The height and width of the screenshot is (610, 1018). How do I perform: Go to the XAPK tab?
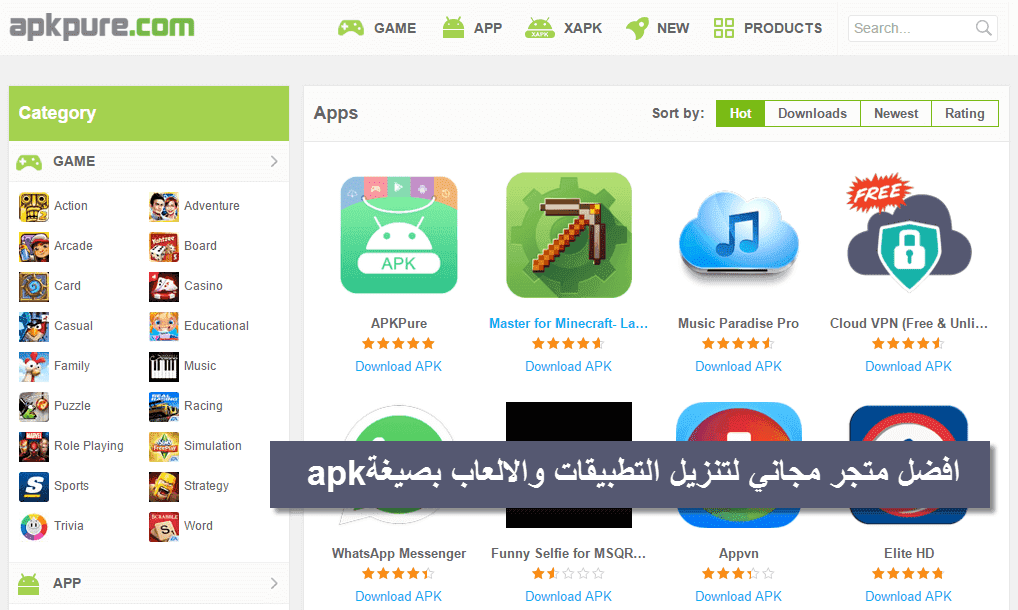(564, 28)
